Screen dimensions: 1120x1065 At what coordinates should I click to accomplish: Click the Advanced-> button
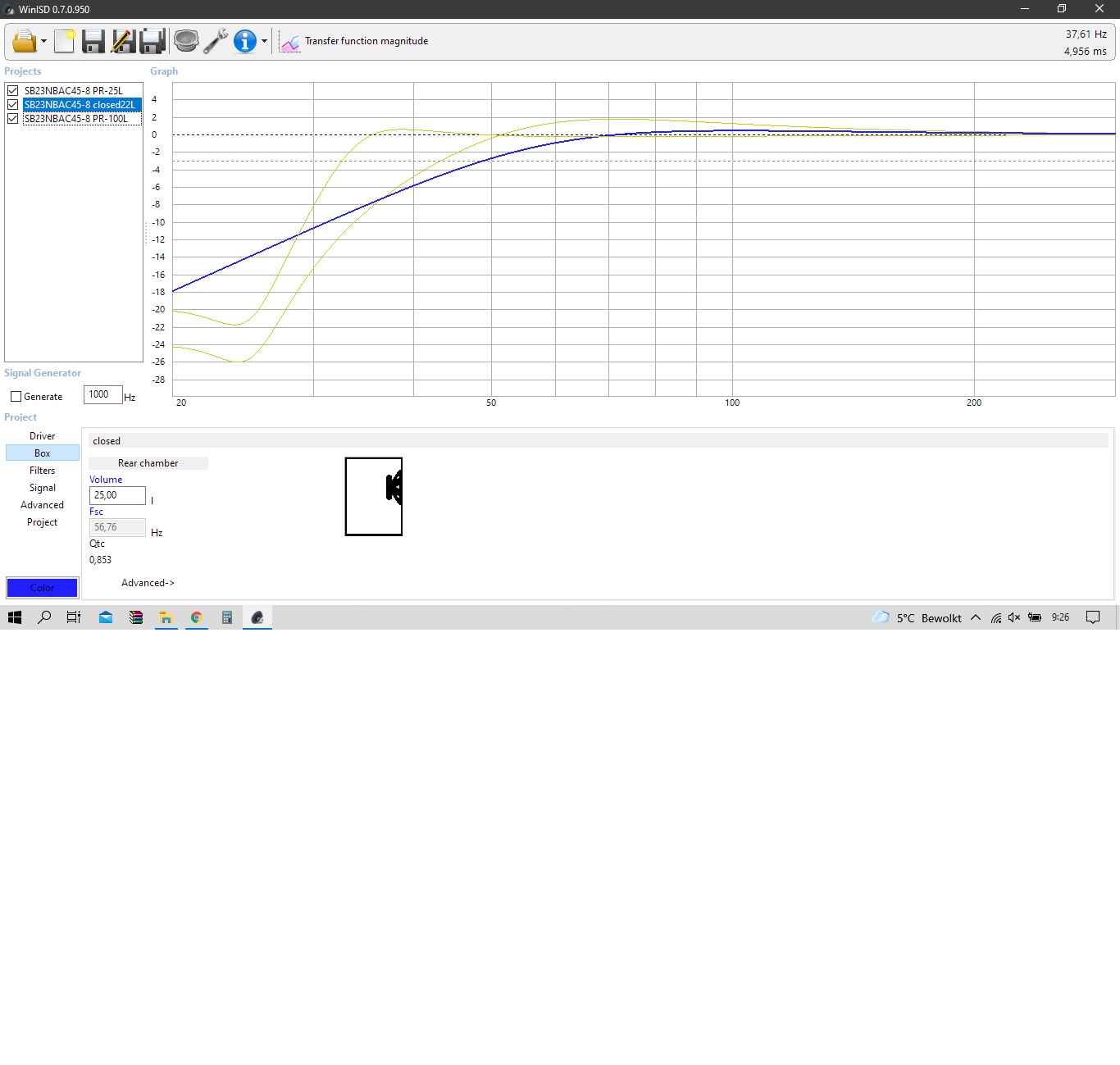click(x=148, y=583)
